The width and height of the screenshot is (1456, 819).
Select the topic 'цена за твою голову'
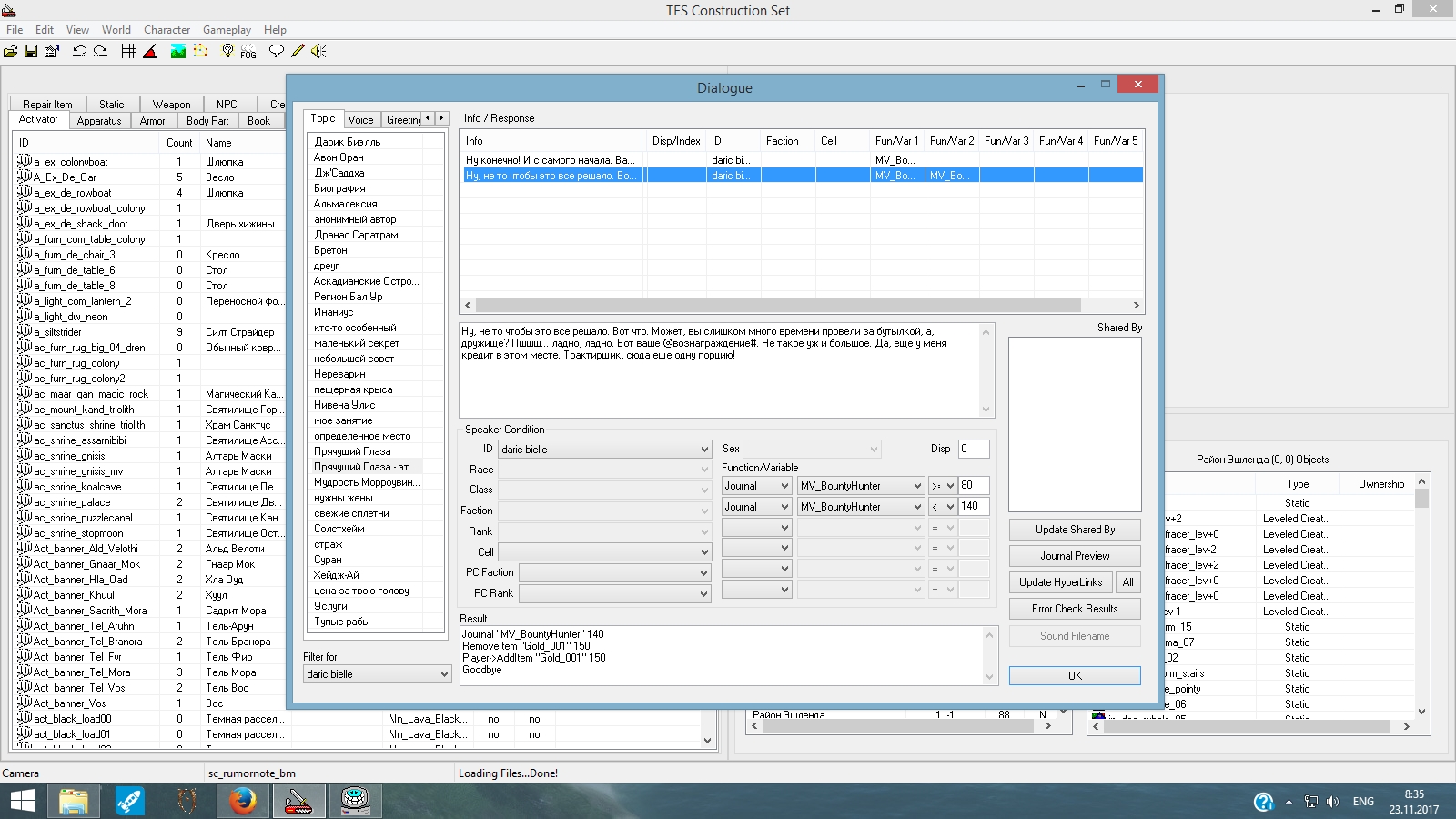click(x=361, y=591)
